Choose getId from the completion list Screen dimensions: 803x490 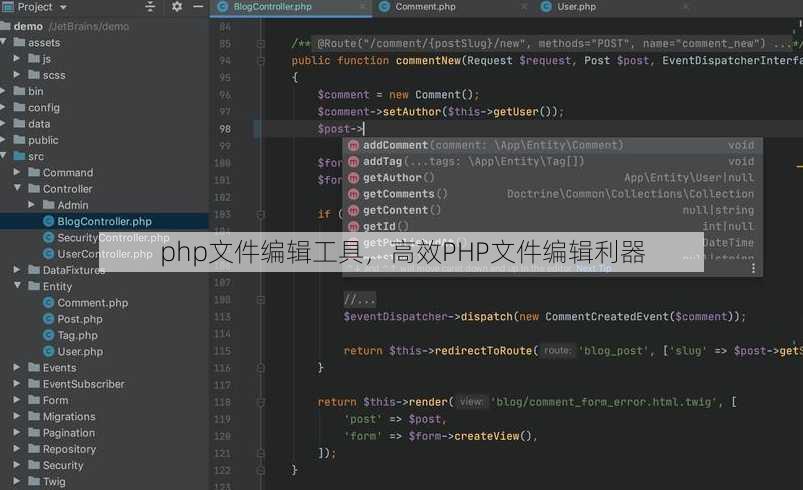tap(553, 226)
